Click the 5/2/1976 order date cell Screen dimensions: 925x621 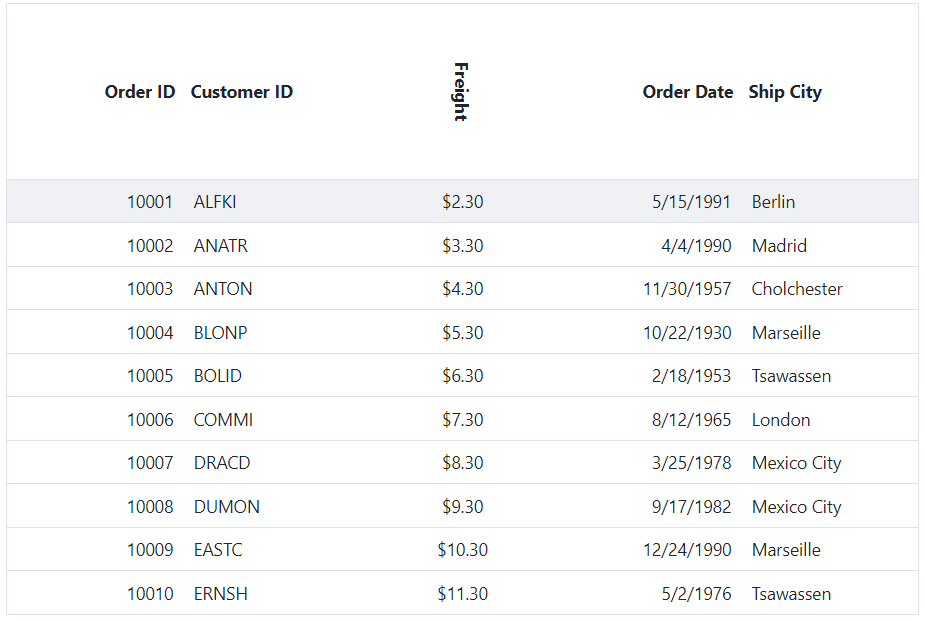696,593
